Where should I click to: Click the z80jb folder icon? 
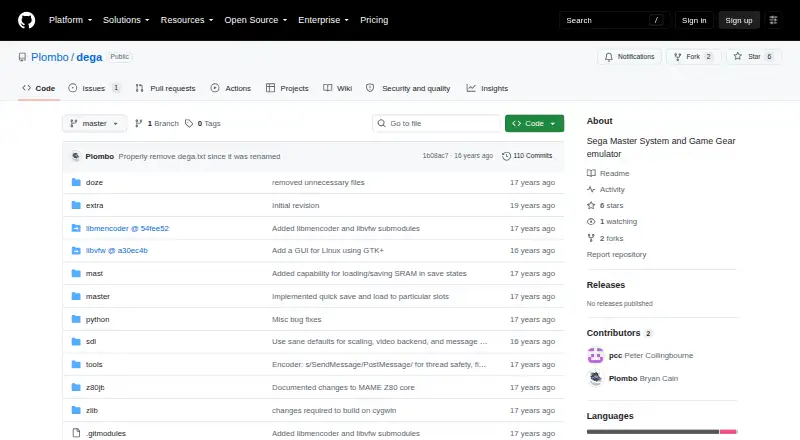coord(76,387)
